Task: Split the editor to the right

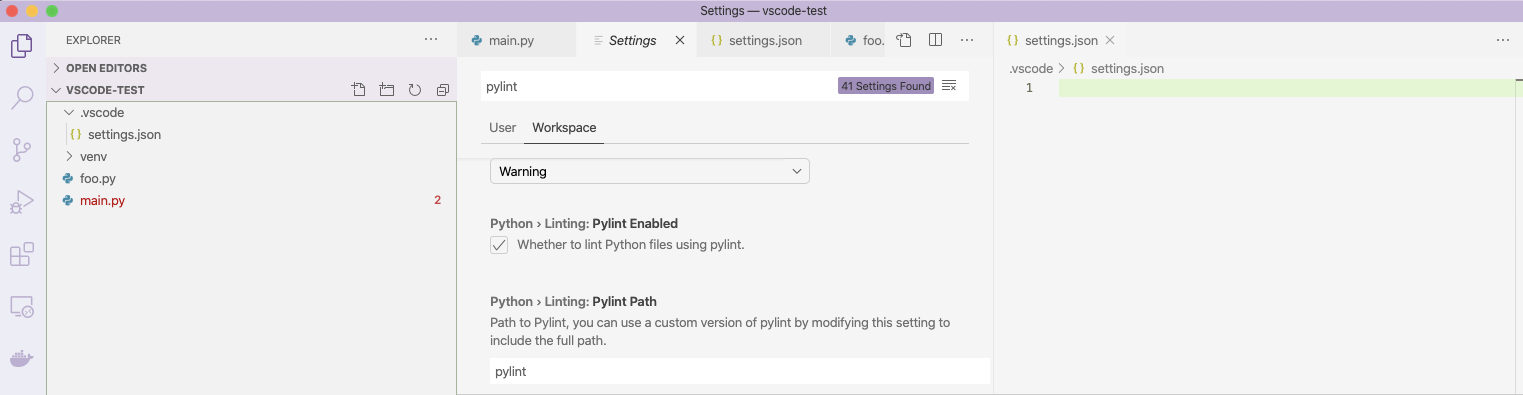Action: (x=936, y=40)
